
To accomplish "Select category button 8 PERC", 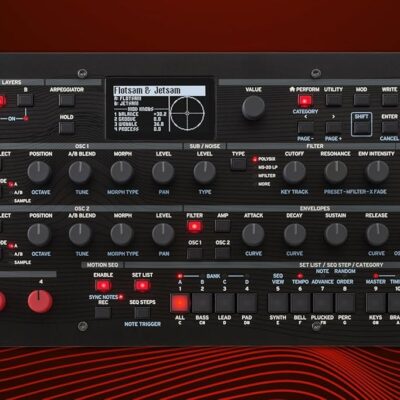I will pyautogui.click(x=345, y=303).
